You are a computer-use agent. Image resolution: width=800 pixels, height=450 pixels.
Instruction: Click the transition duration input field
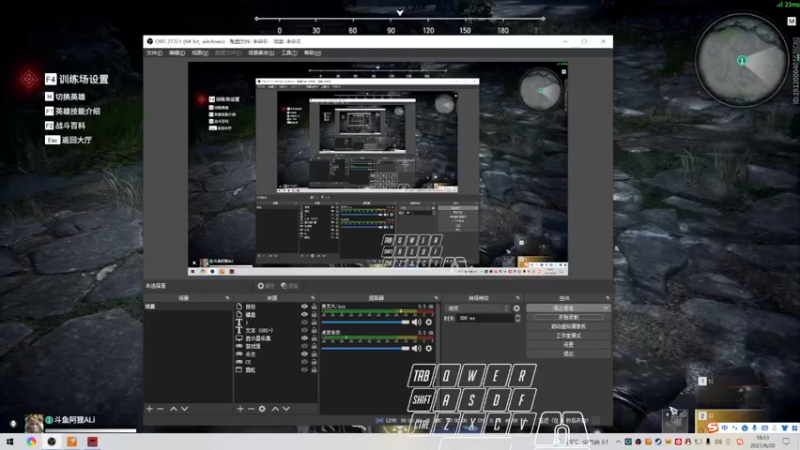(x=485, y=318)
